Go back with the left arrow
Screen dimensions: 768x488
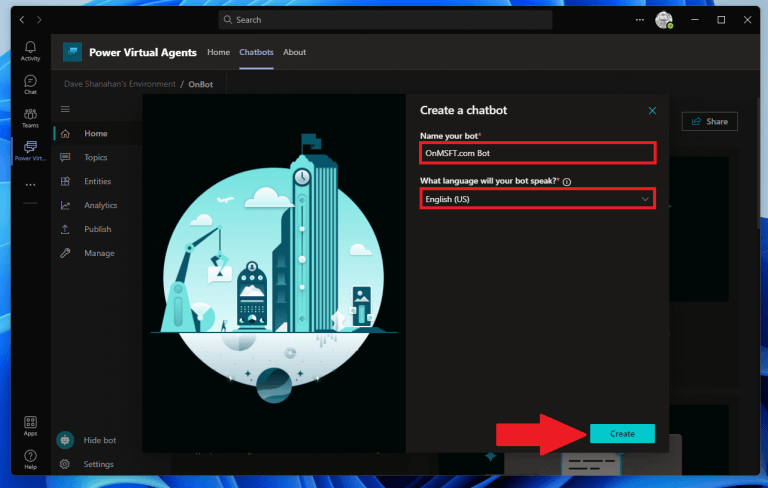pyautogui.click(x=22, y=20)
